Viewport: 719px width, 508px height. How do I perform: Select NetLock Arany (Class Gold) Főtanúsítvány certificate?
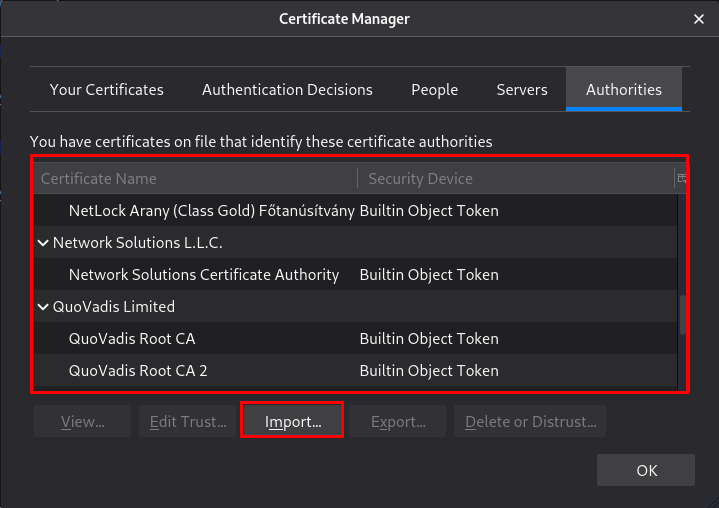355,210
